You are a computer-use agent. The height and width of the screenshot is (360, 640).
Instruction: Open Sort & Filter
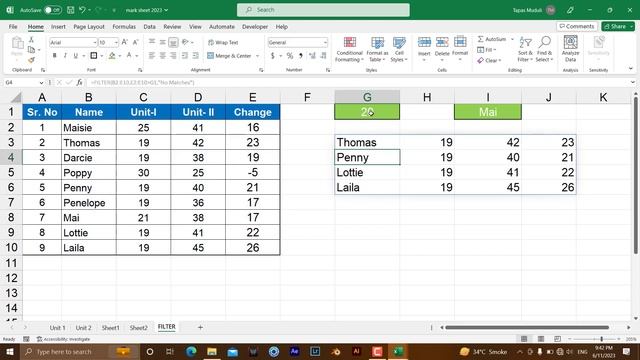[525, 49]
